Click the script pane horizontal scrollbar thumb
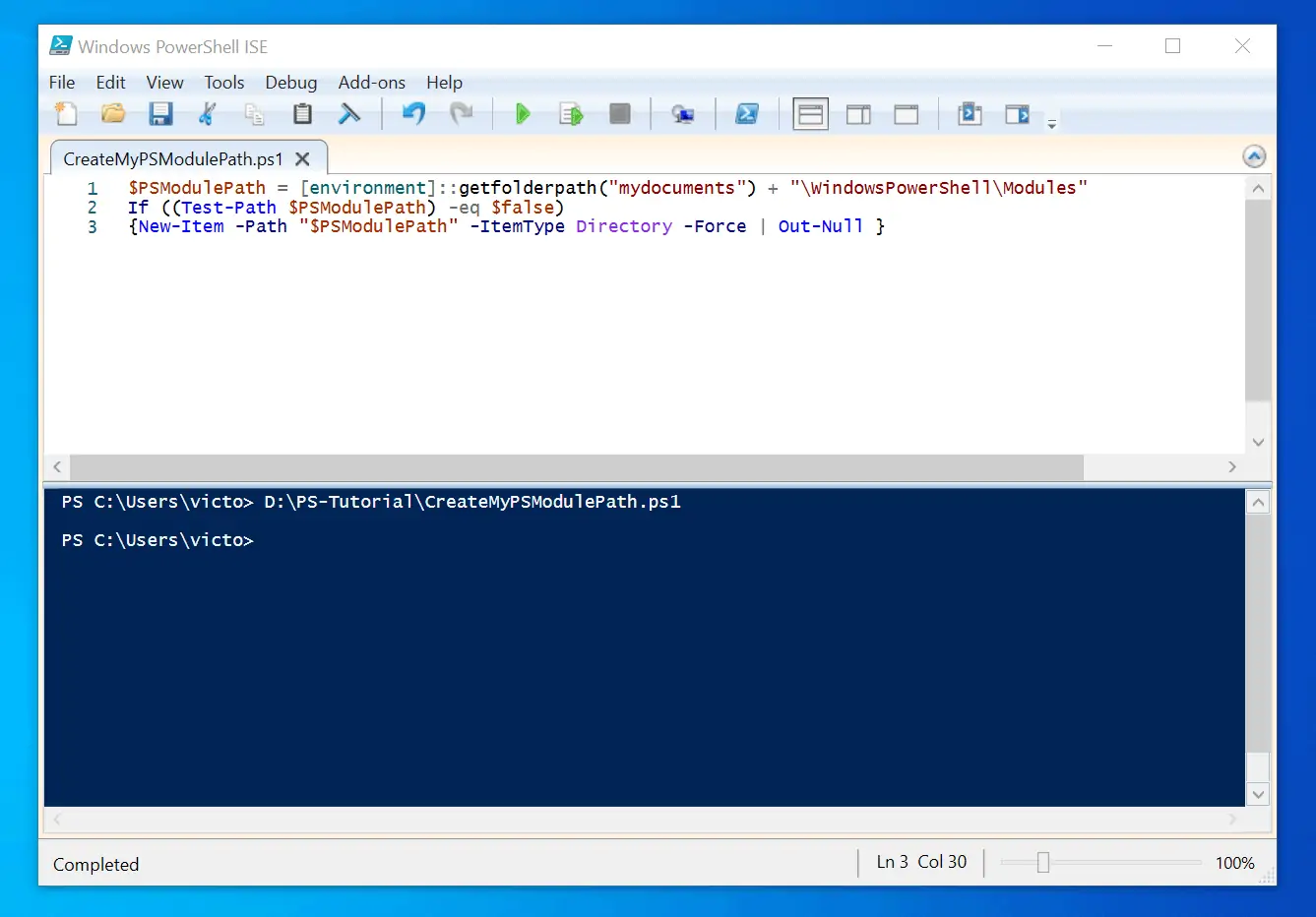 (x=577, y=466)
